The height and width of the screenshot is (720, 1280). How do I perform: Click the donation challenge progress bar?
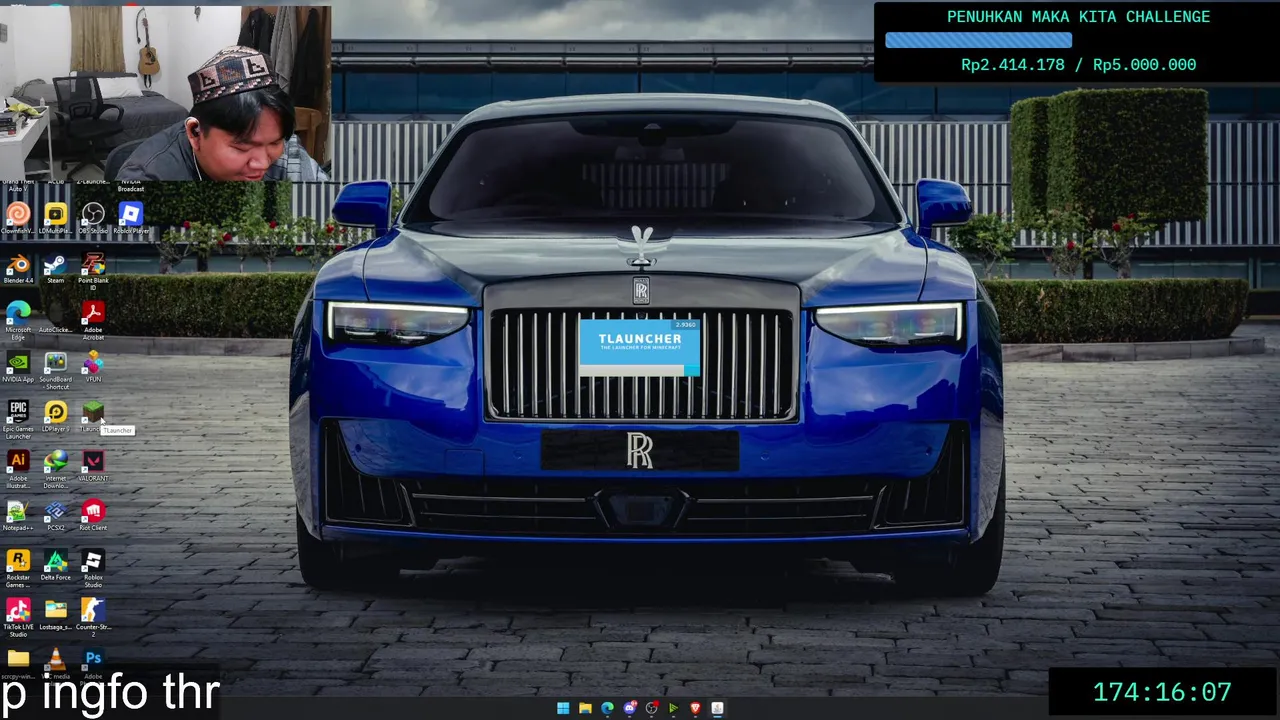[x=978, y=40]
